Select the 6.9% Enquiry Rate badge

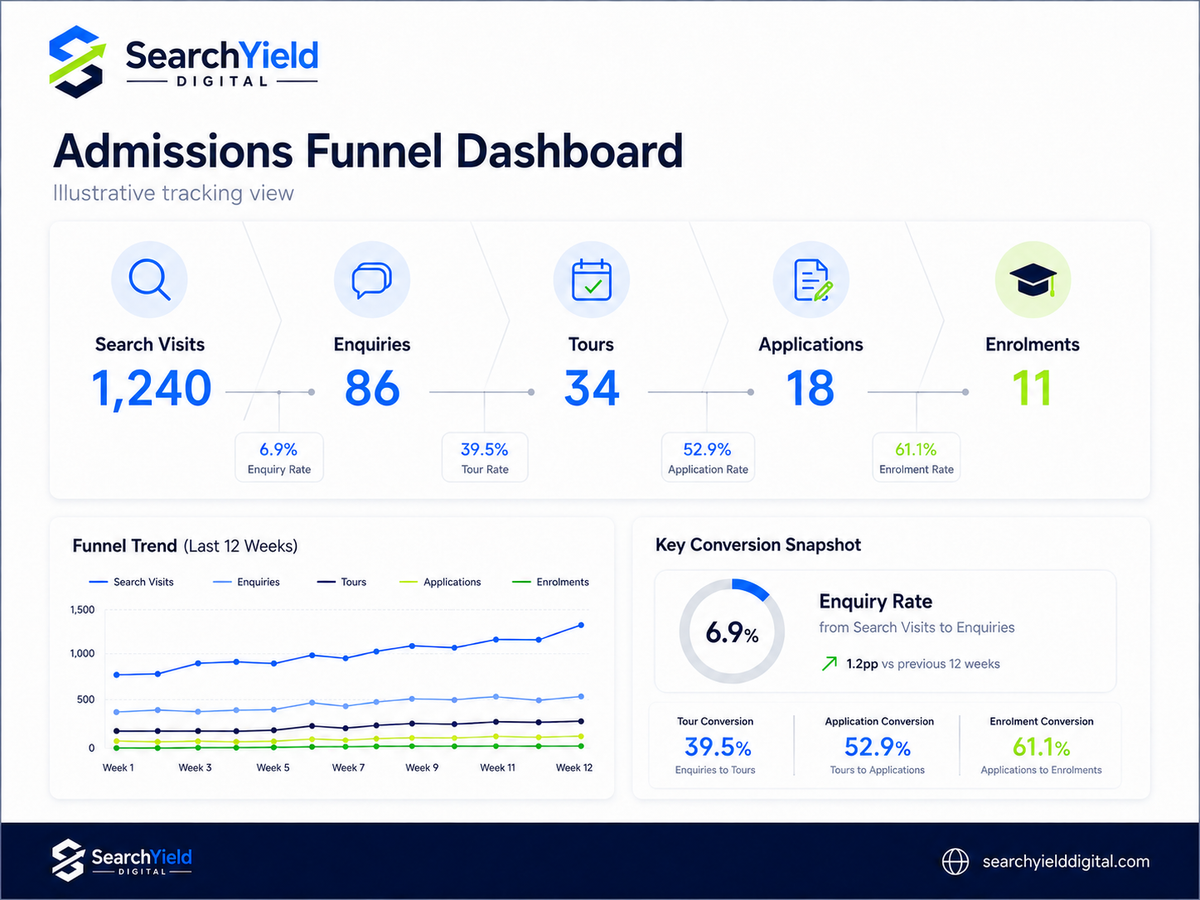[x=280, y=458]
